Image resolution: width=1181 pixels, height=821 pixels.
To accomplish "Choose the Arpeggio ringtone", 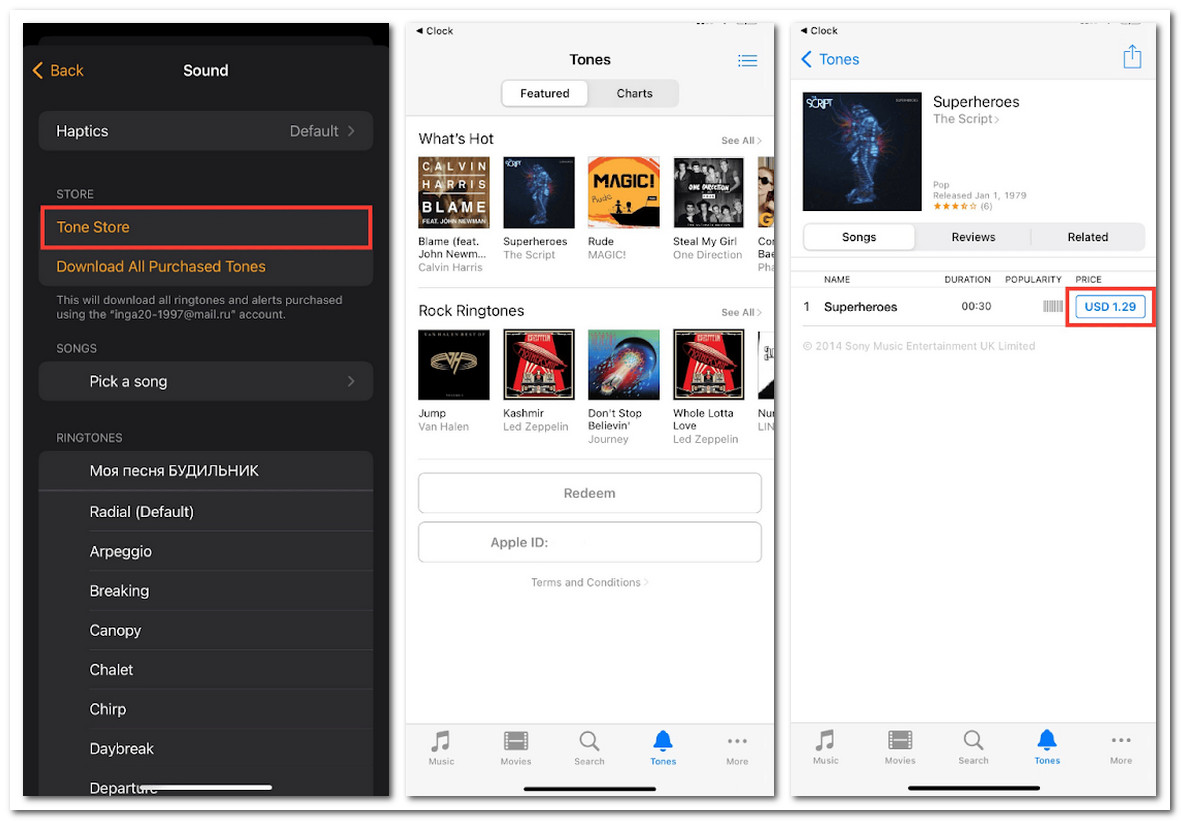I will 120,551.
